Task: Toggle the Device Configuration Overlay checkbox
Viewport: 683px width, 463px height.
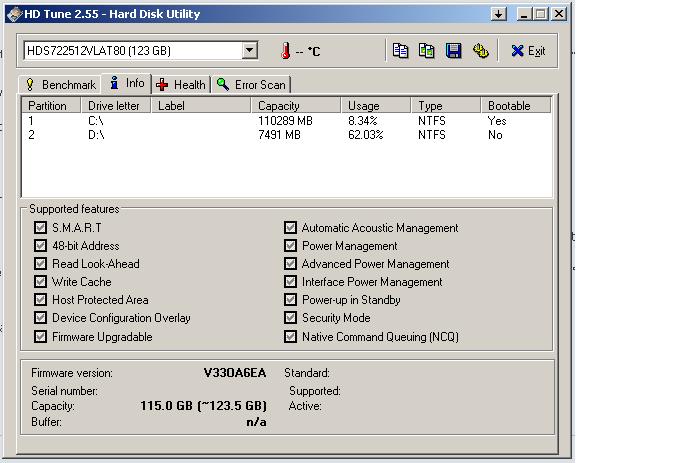Action: pyautogui.click(x=41, y=318)
